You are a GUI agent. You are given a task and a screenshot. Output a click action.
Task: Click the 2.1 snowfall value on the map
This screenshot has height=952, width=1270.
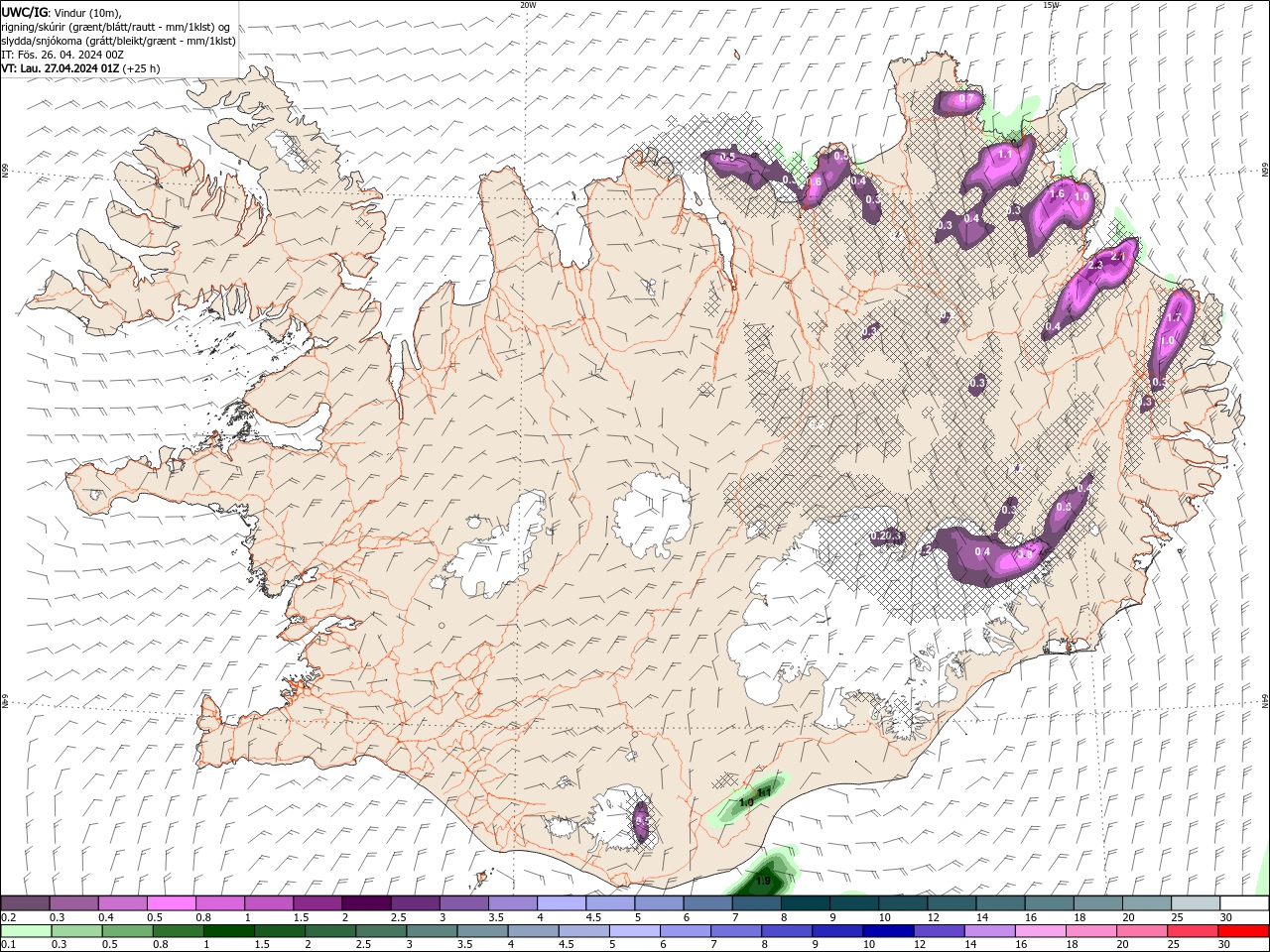(1119, 257)
